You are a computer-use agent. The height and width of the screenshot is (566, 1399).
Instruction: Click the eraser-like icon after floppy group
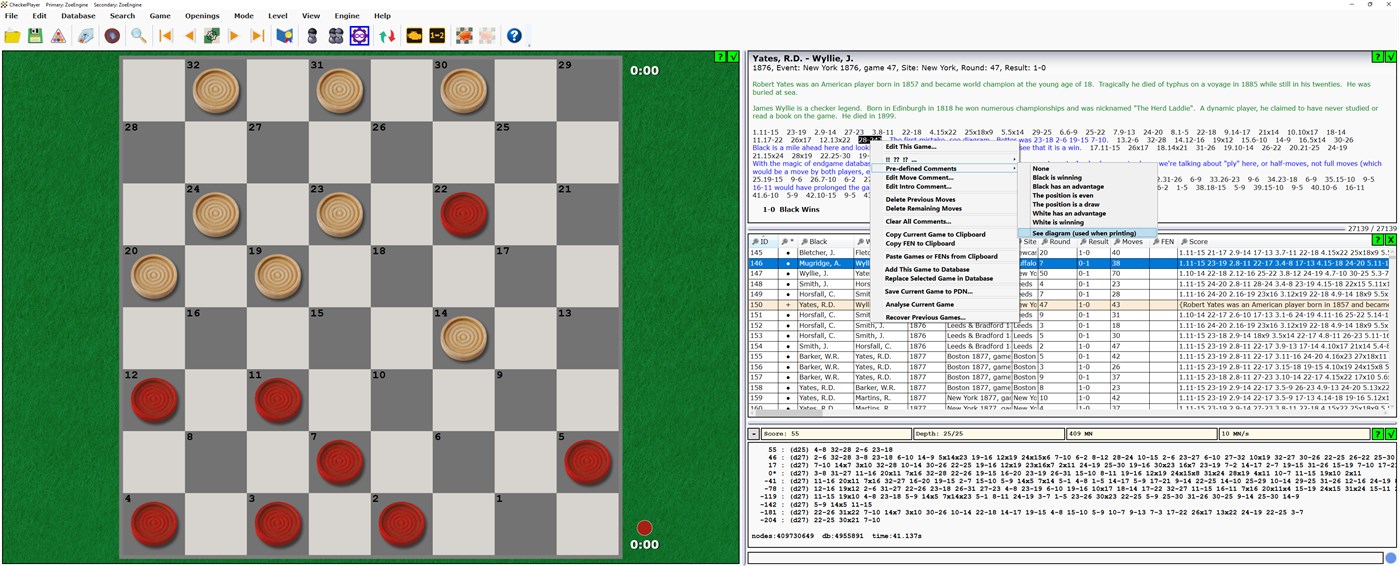coord(86,36)
